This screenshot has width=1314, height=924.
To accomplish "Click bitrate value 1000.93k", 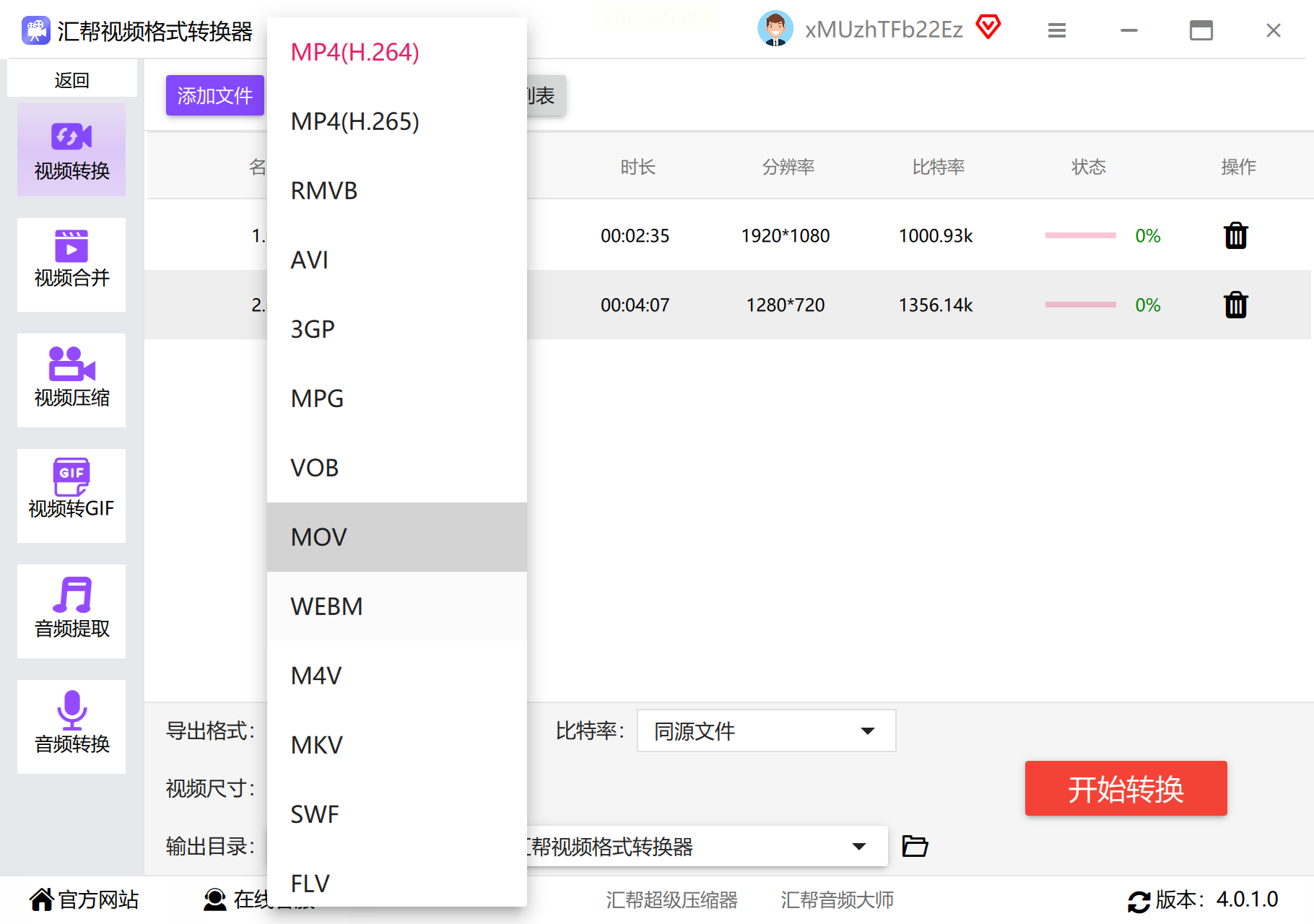I will 936,236.
